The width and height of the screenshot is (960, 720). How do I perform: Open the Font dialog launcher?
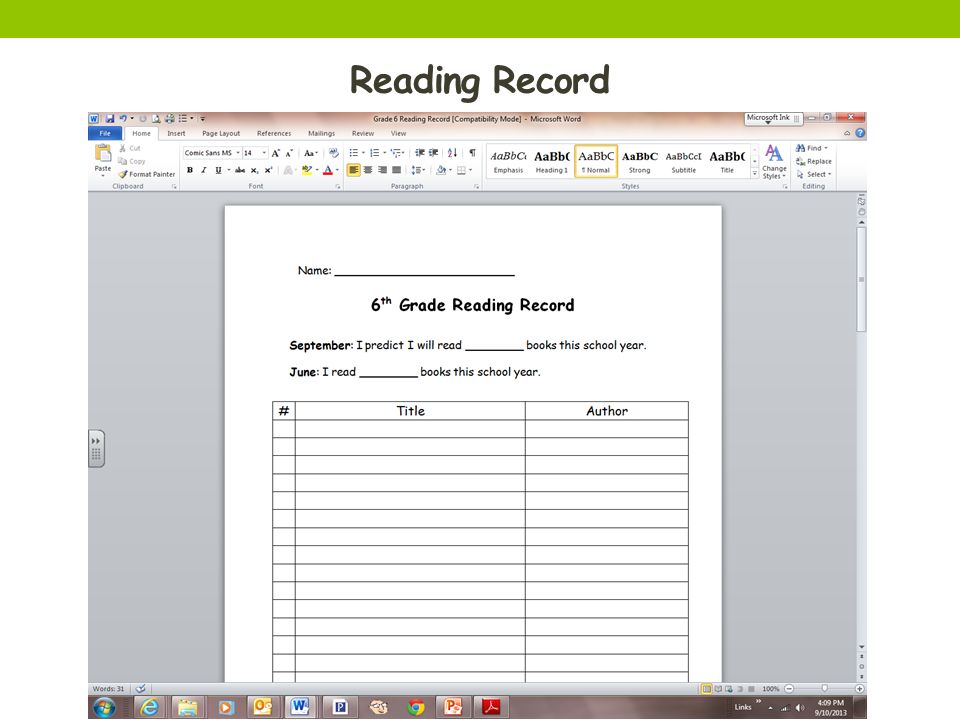tap(338, 186)
